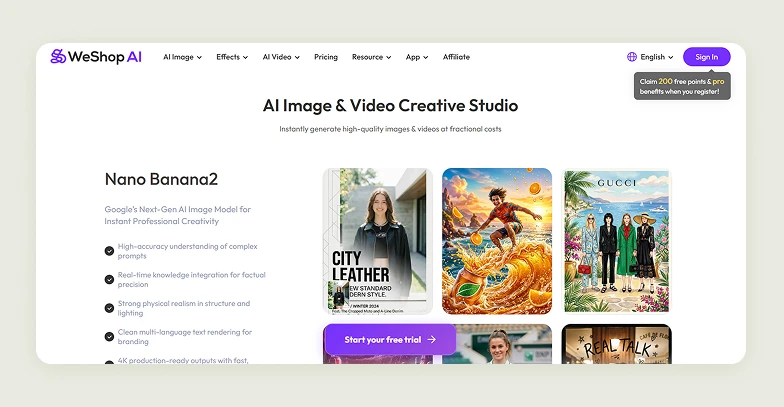This screenshot has width=784, height=407.
Task: Click the checkmark beside Strong physical realism
Action: pyautogui.click(x=109, y=308)
